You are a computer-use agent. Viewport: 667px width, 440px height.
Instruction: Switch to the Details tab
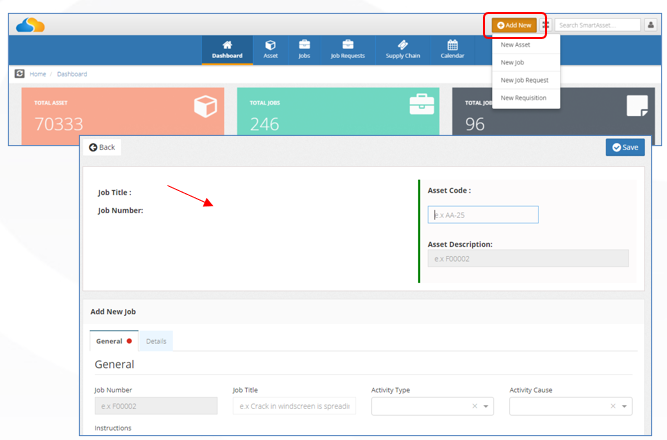pos(156,341)
